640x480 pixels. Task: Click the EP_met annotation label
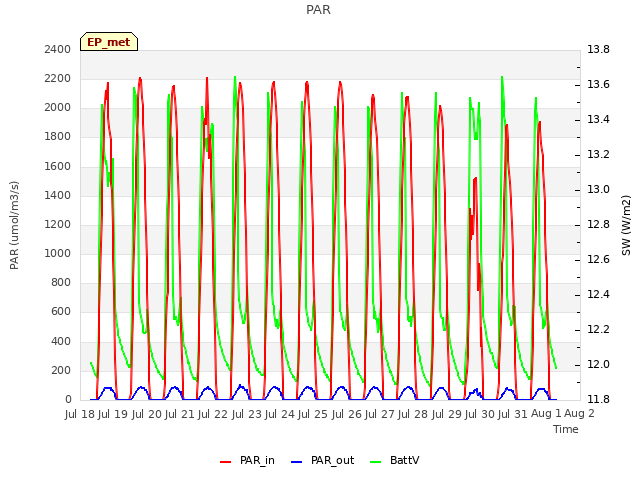109,42
